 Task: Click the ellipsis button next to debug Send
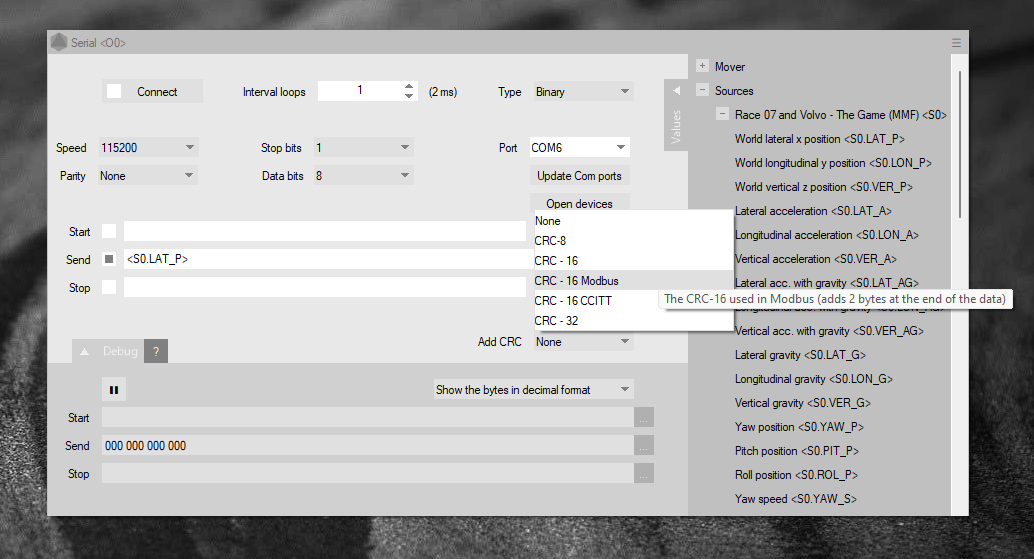[x=644, y=446]
